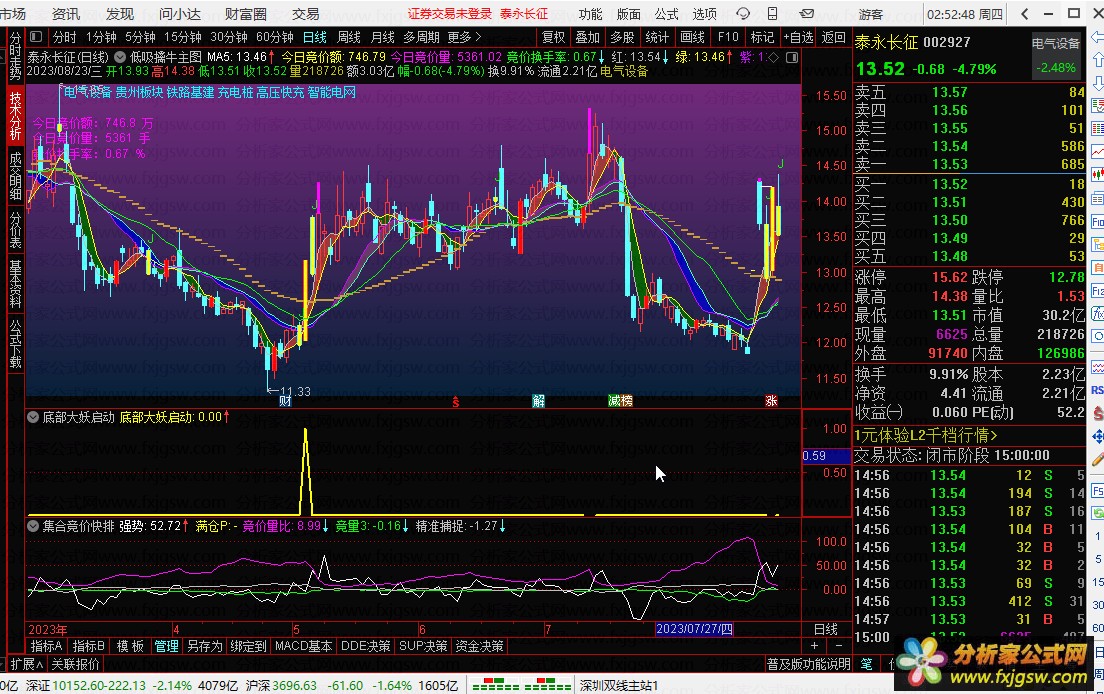
Task: Open the 技术分析 side tab
Action: point(15,115)
